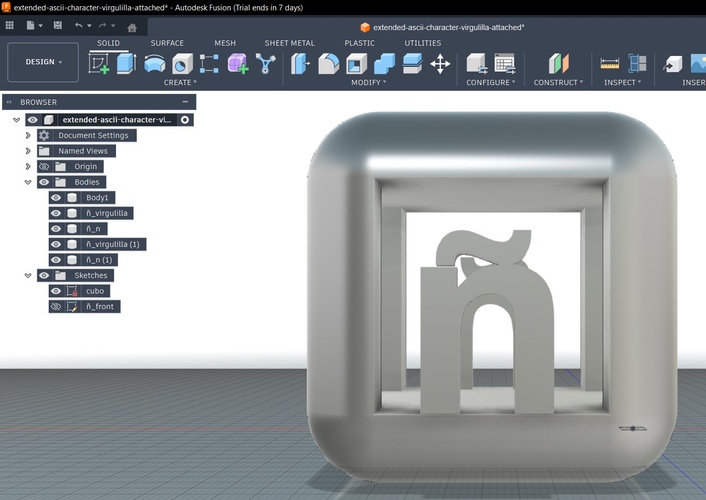Open the Configuration table icon
706x500 pixels.
pos(505,64)
